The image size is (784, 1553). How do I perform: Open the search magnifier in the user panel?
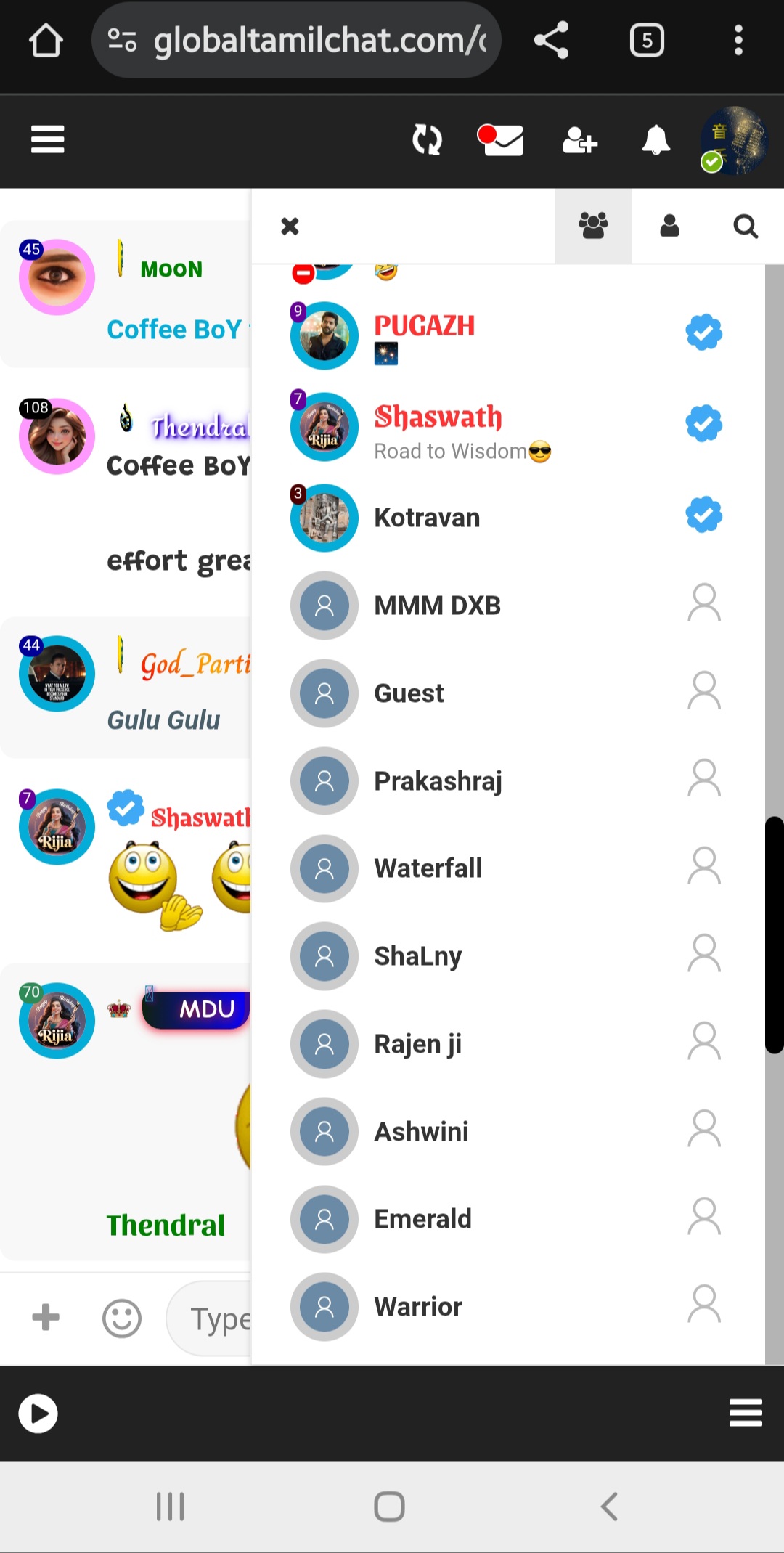point(746,227)
